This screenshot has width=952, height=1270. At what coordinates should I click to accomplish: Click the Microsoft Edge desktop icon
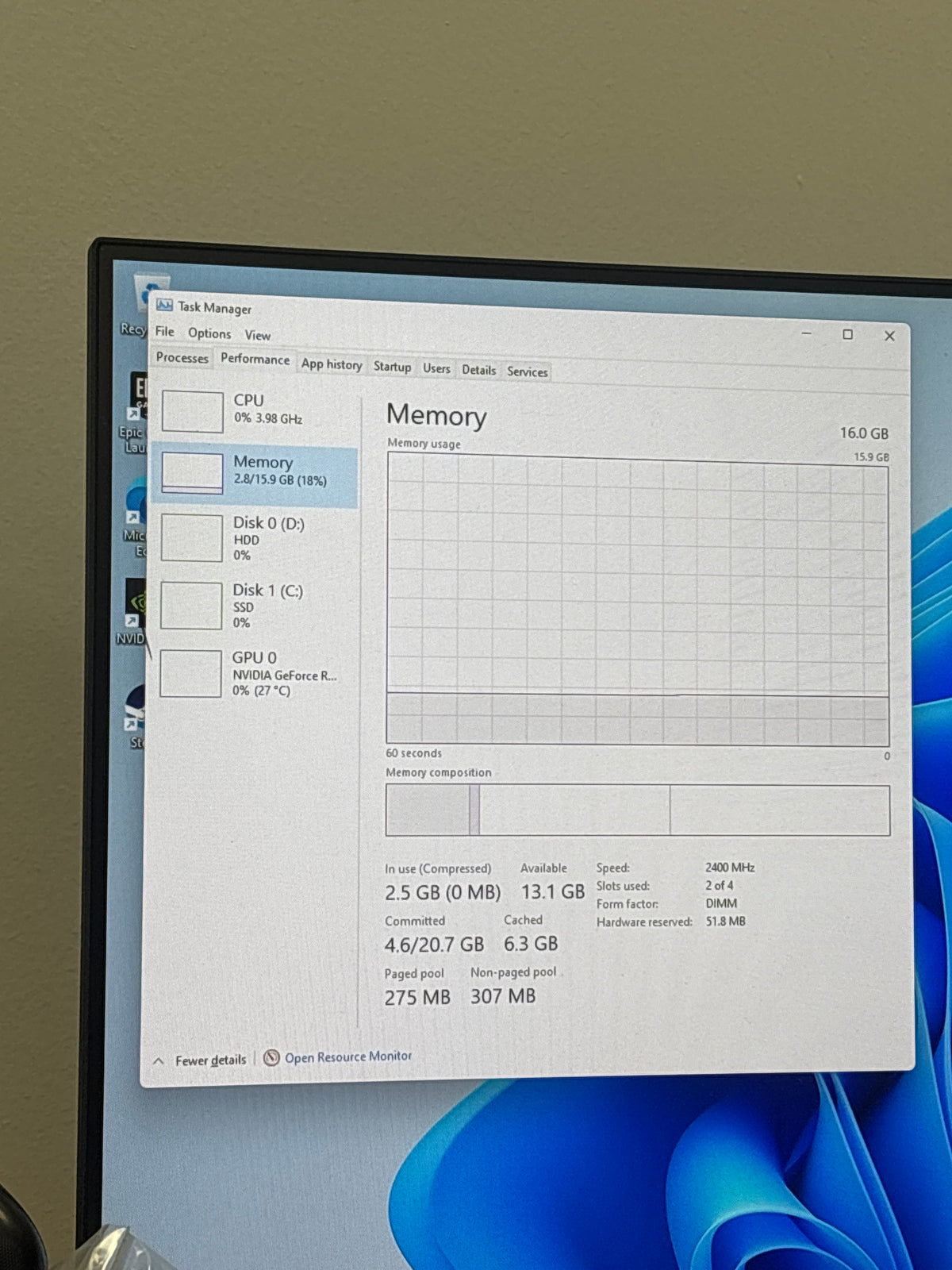(x=136, y=518)
